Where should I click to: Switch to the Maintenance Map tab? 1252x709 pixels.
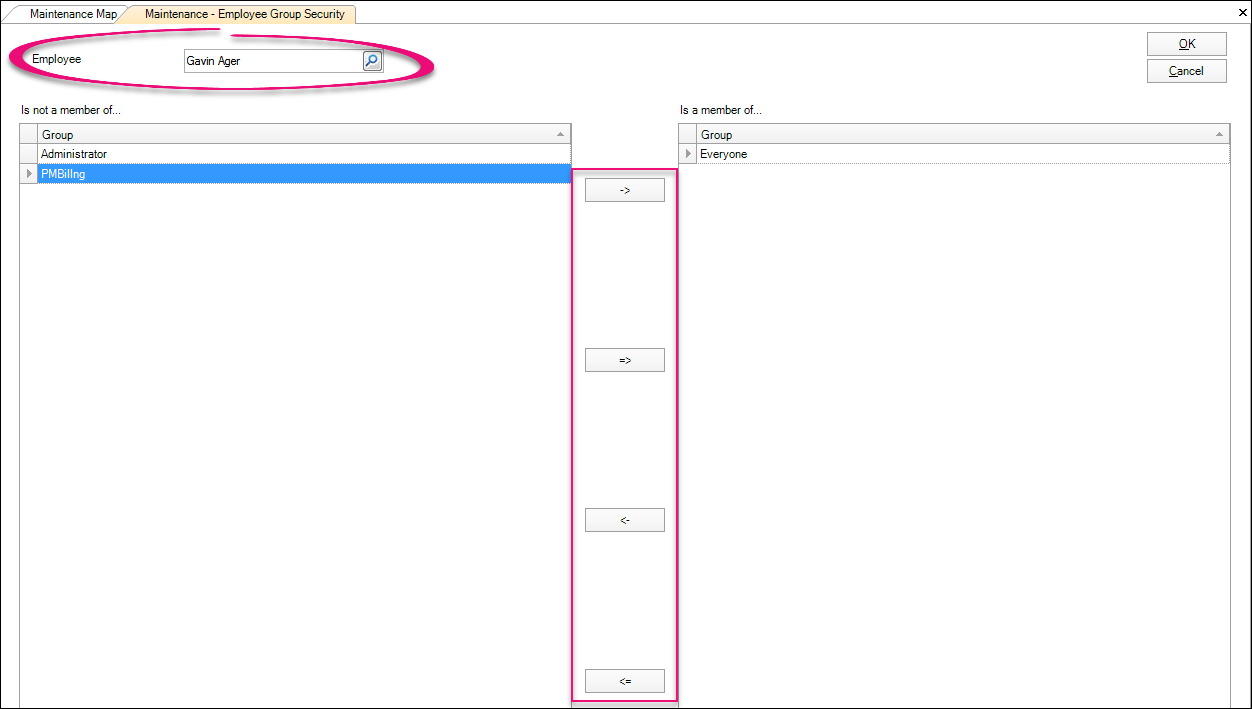72,14
